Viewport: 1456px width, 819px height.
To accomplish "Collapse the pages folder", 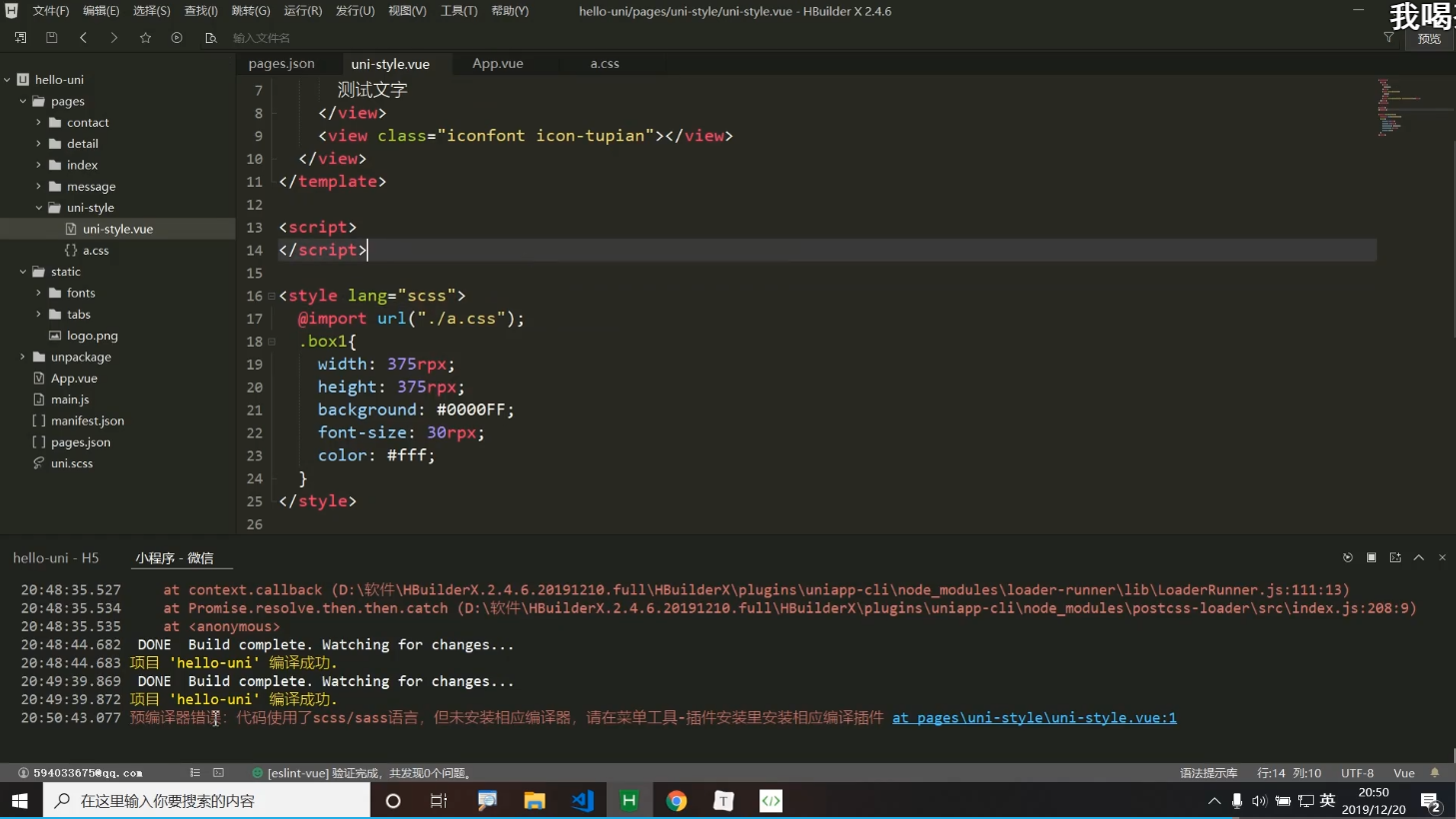I will point(23,101).
